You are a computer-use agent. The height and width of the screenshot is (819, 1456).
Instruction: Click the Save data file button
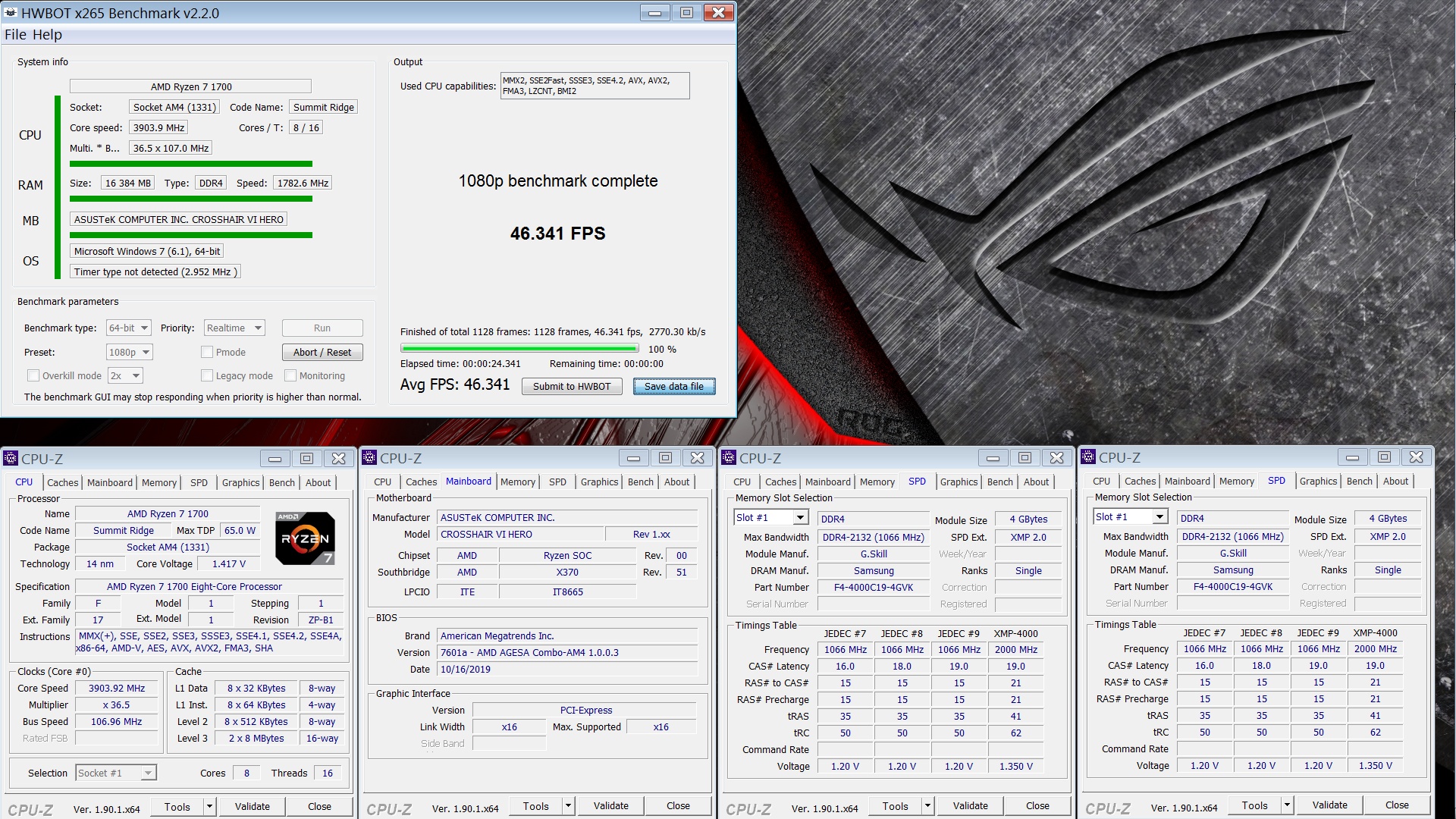[674, 387]
